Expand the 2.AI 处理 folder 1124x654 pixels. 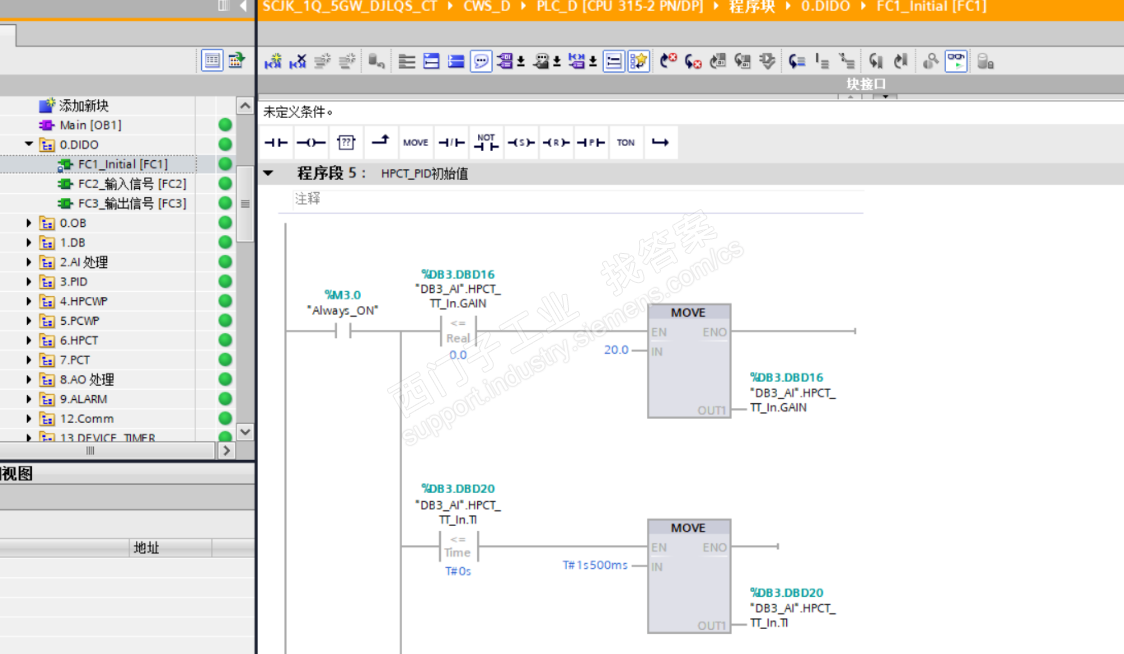click(29, 262)
